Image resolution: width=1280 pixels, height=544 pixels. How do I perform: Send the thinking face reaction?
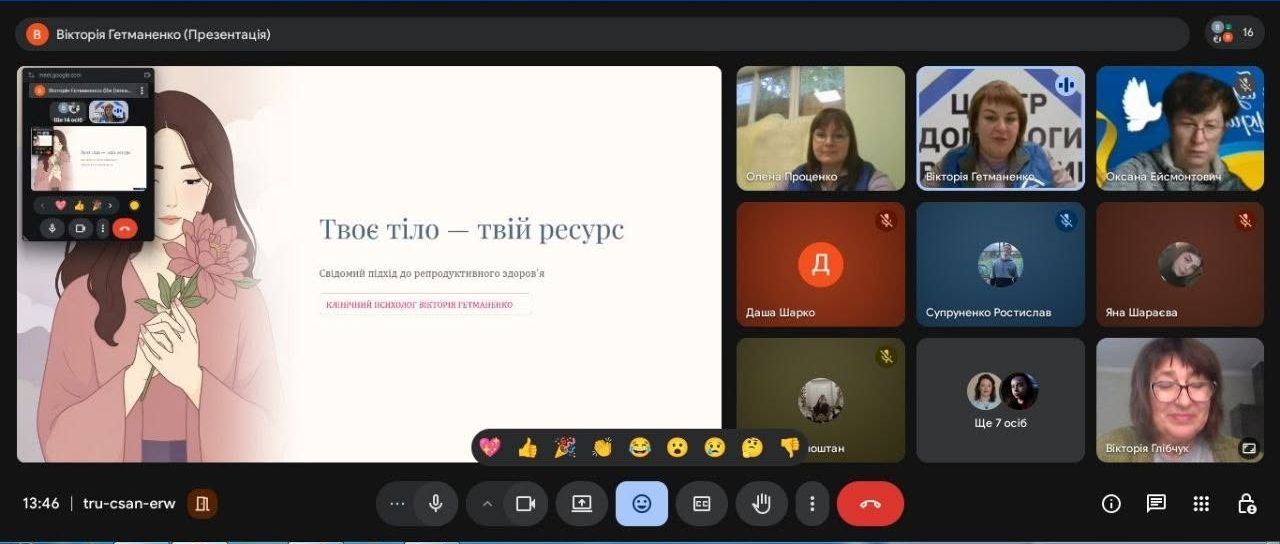pyautogui.click(x=752, y=447)
